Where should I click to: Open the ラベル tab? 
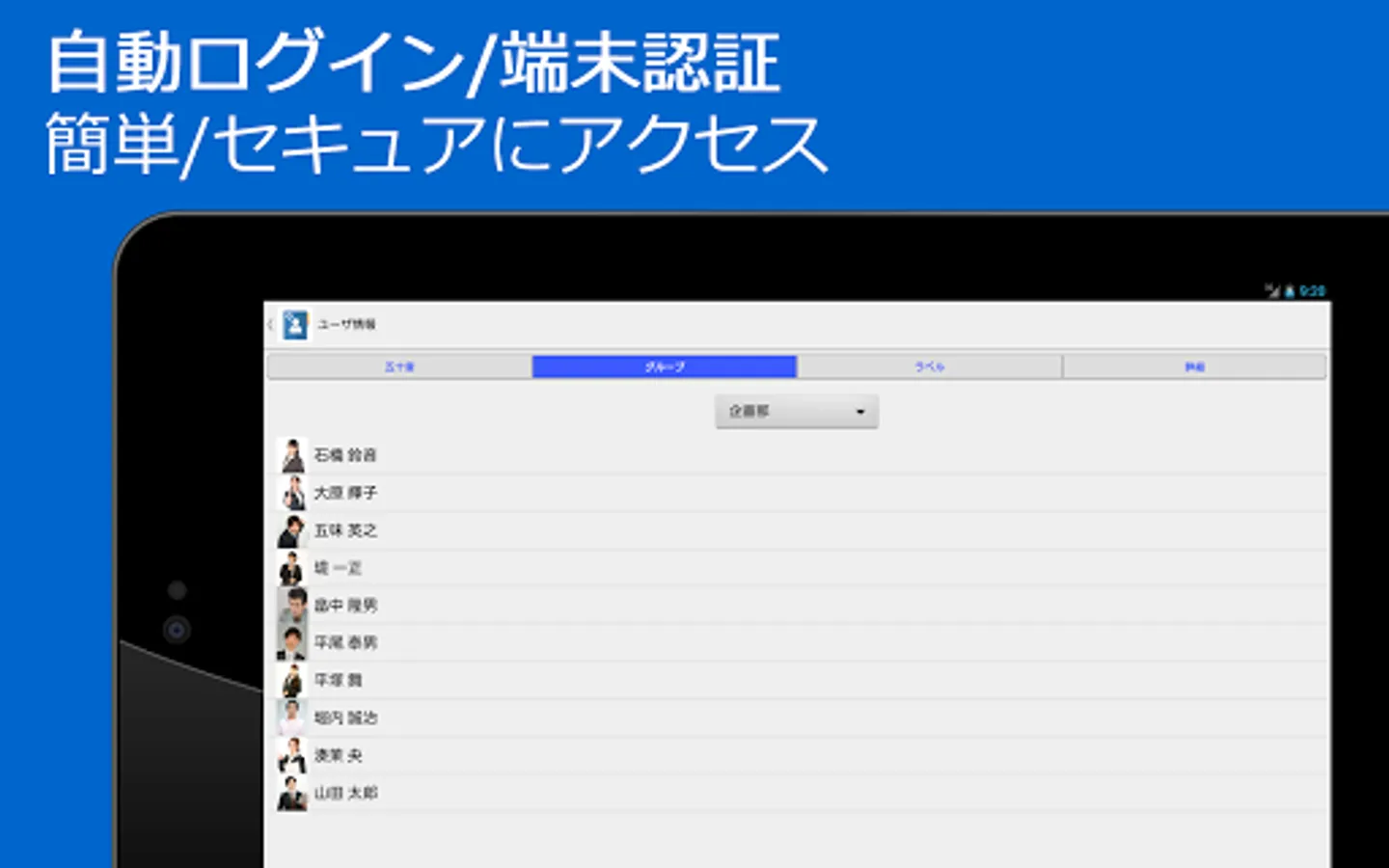pos(930,366)
